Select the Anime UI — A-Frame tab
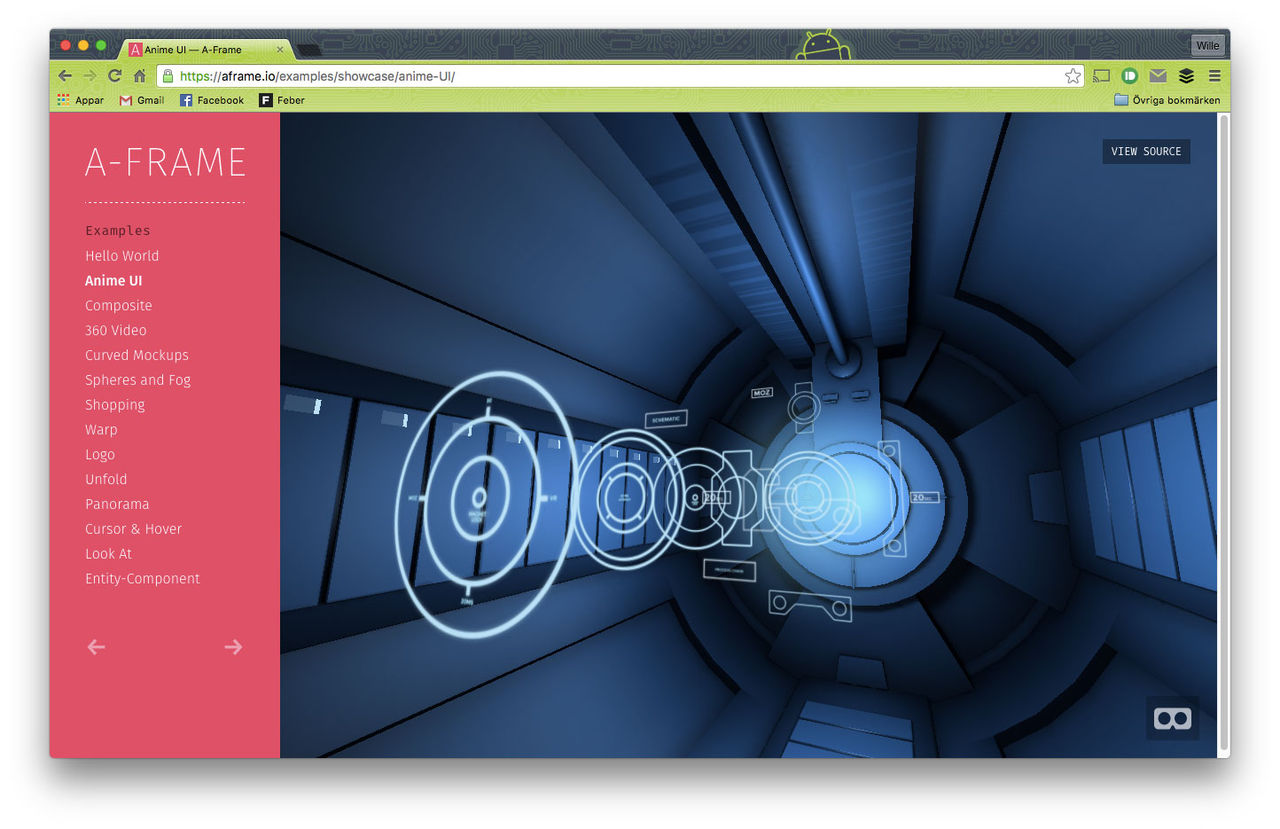 [203, 49]
